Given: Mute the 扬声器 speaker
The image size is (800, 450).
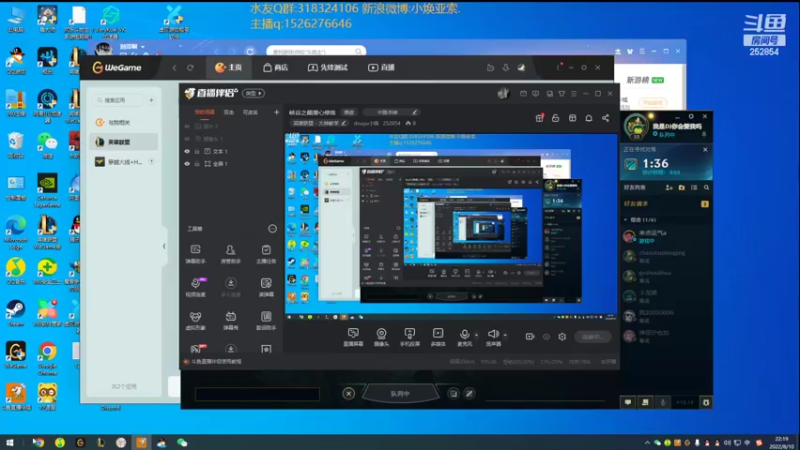Looking at the screenshot, I should [x=493, y=337].
